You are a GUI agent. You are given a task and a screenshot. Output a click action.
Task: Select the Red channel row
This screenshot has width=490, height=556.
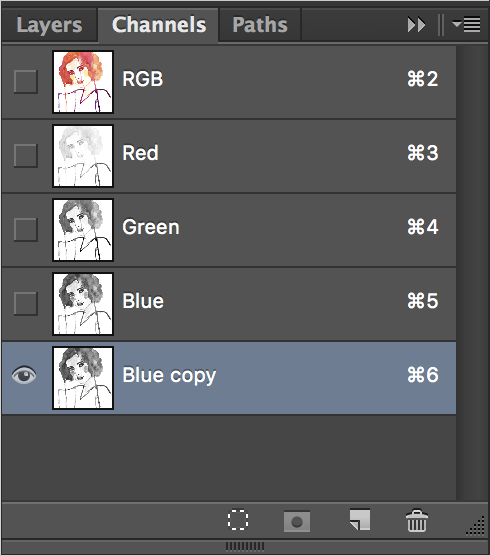[229, 156]
